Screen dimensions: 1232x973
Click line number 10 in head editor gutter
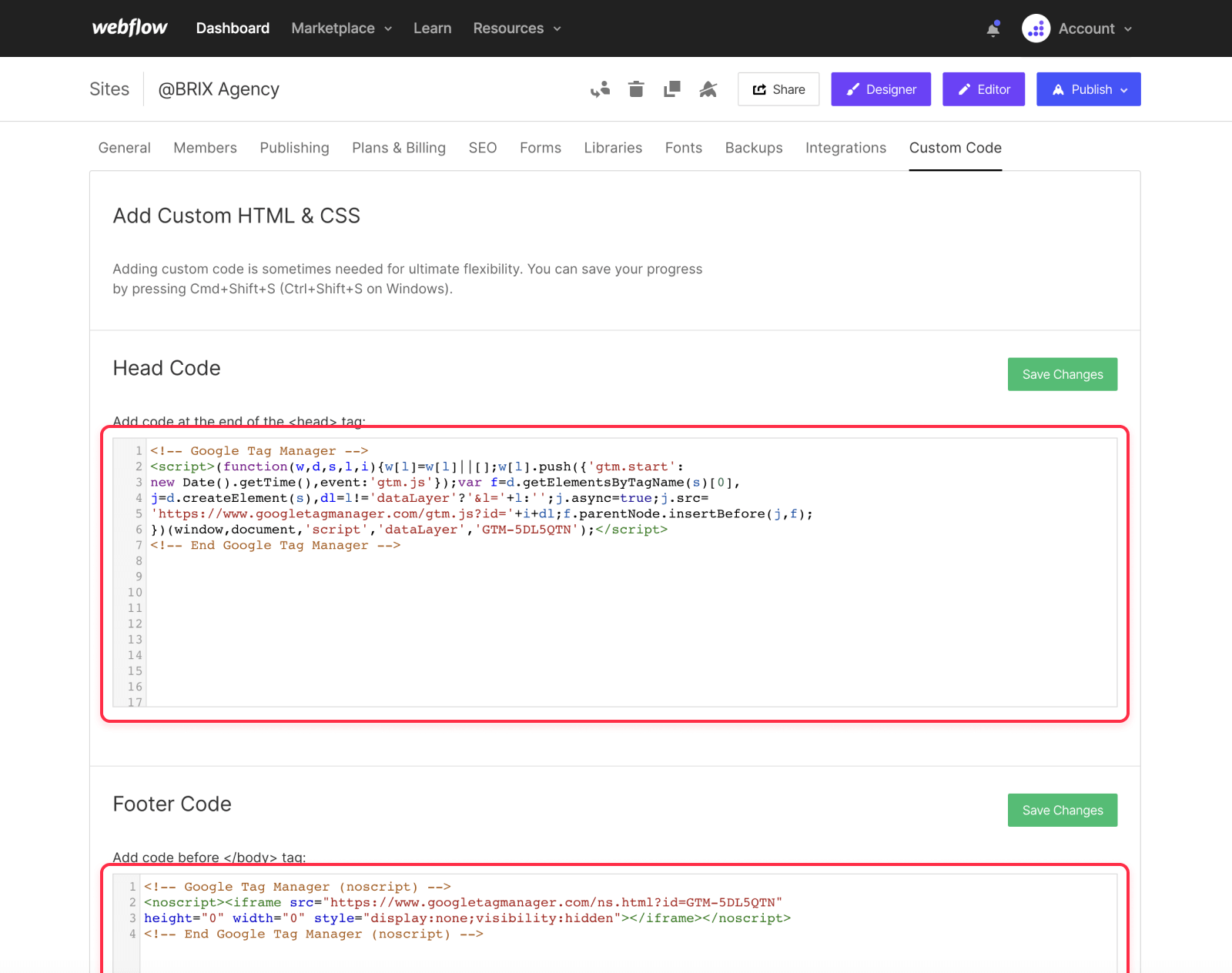(135, 593)
